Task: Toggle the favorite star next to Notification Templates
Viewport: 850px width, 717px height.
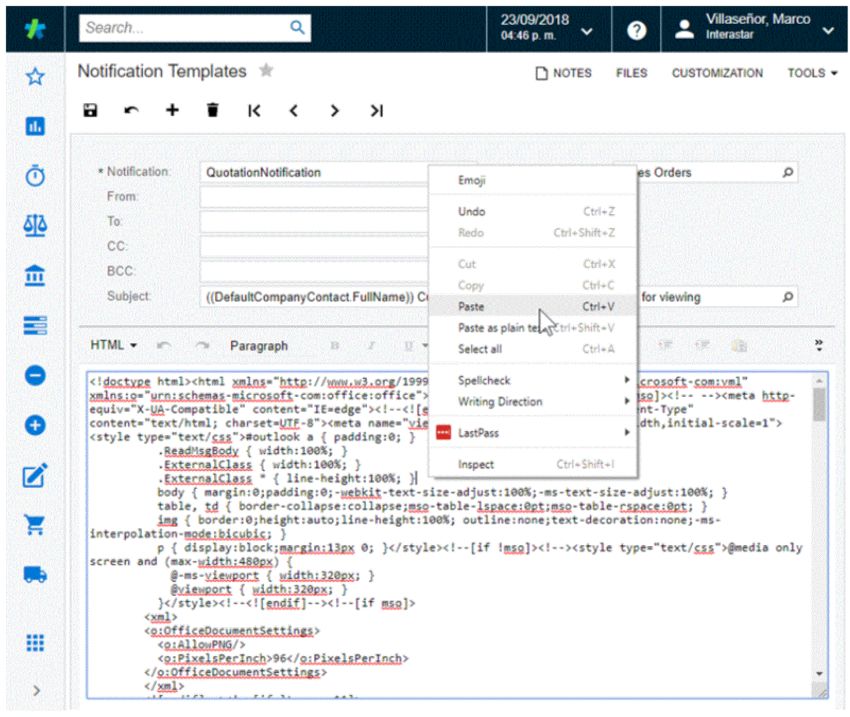Action: [268, 71]
